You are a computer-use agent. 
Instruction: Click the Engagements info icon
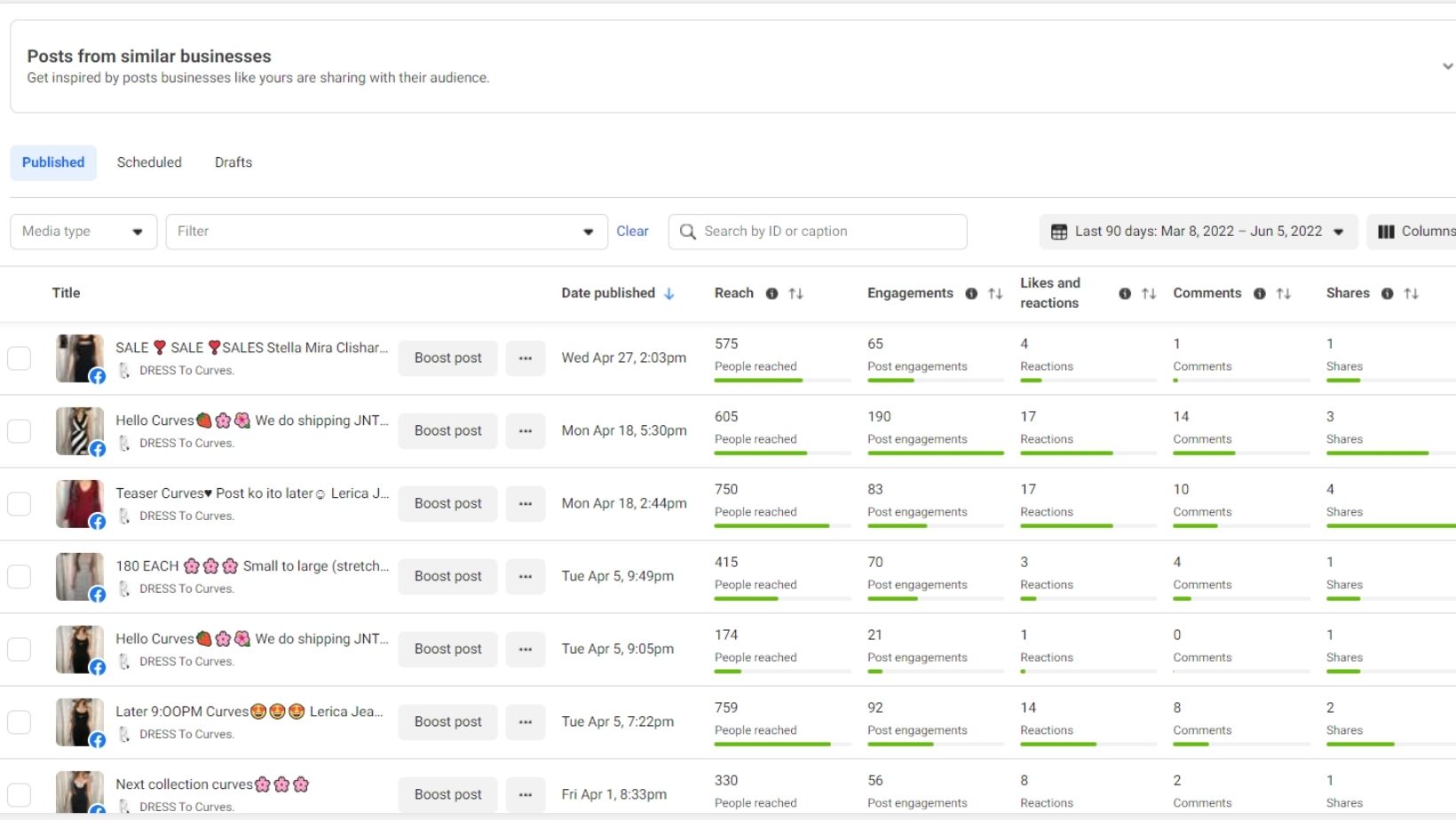pyautogui.click(x=971, y=294)
